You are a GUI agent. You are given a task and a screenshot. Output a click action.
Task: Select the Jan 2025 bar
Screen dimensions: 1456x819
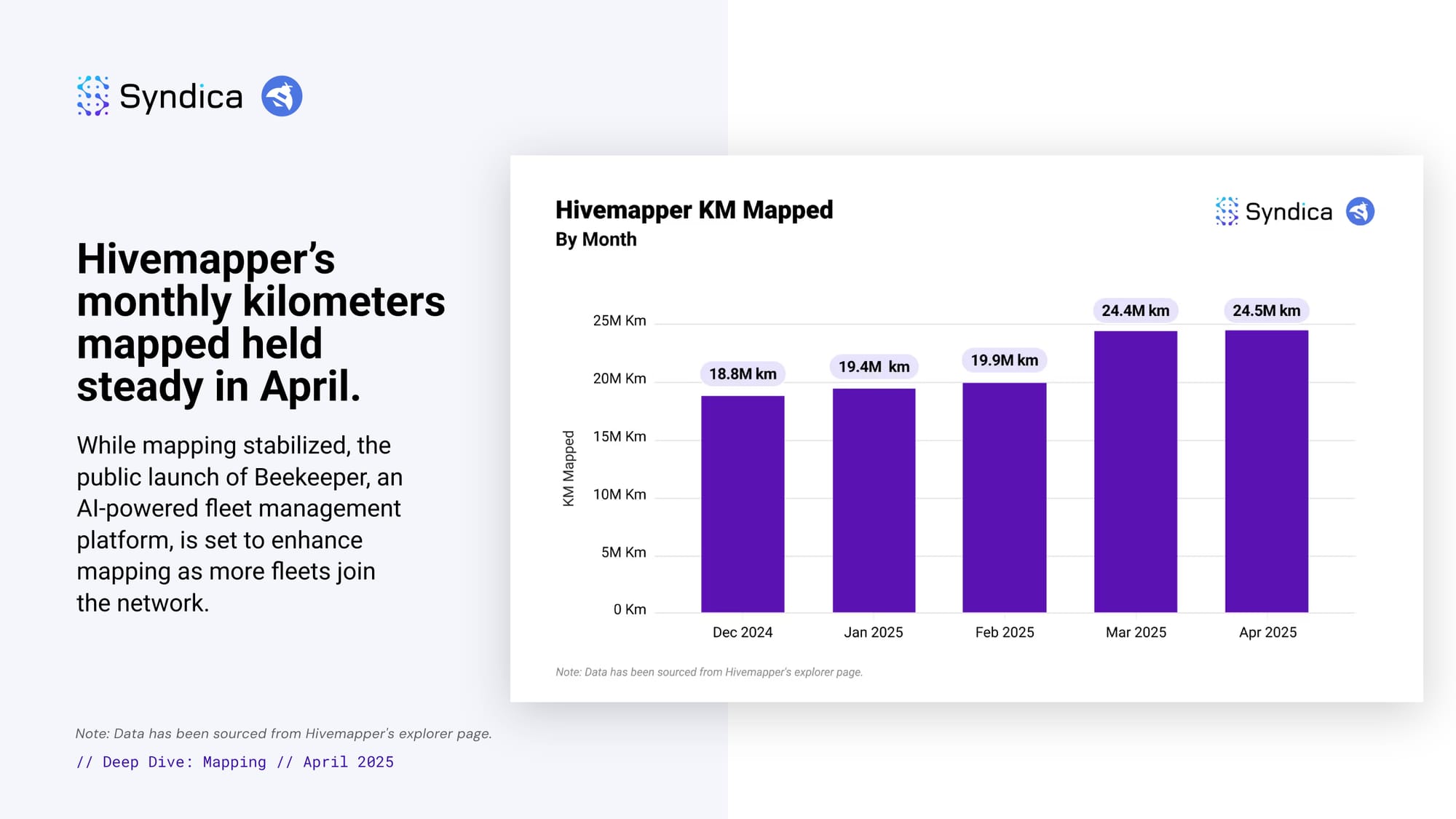(874, 500)
